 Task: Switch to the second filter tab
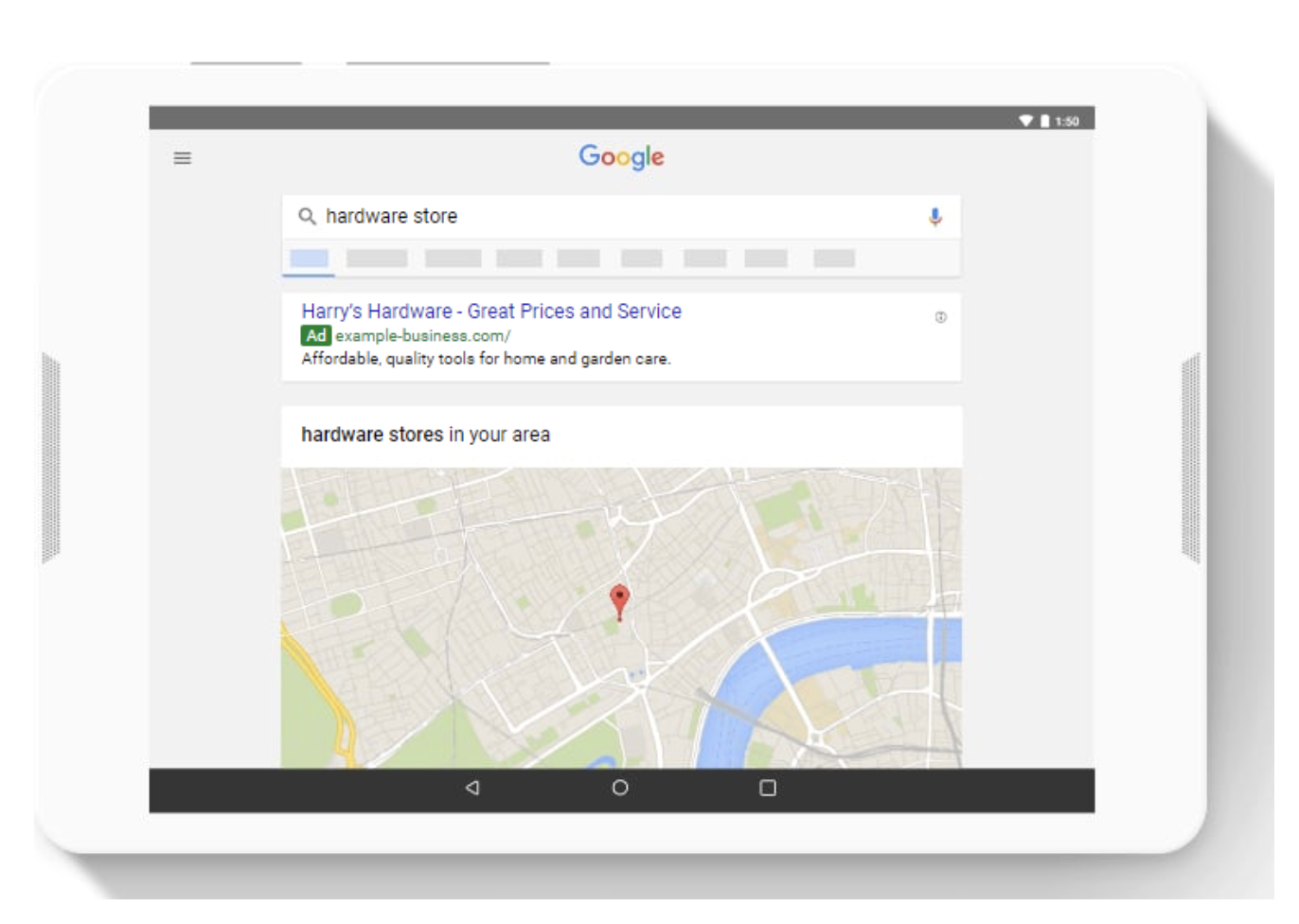(x=377, y=257)
